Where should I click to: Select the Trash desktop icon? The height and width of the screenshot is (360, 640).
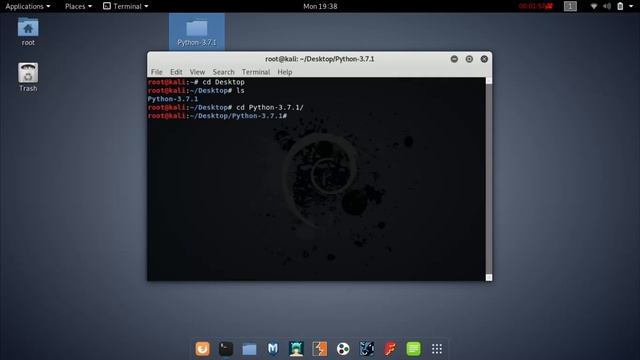(x=28, y=77)
